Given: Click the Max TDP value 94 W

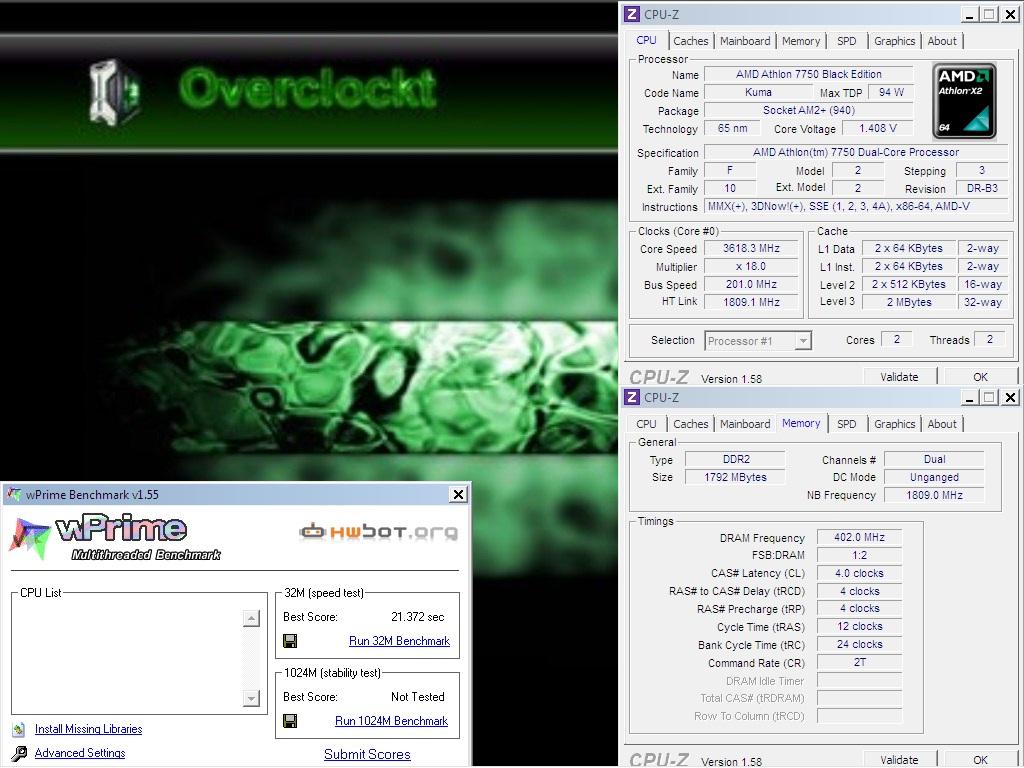Looking at the screenshot, I should pos(891,93).
